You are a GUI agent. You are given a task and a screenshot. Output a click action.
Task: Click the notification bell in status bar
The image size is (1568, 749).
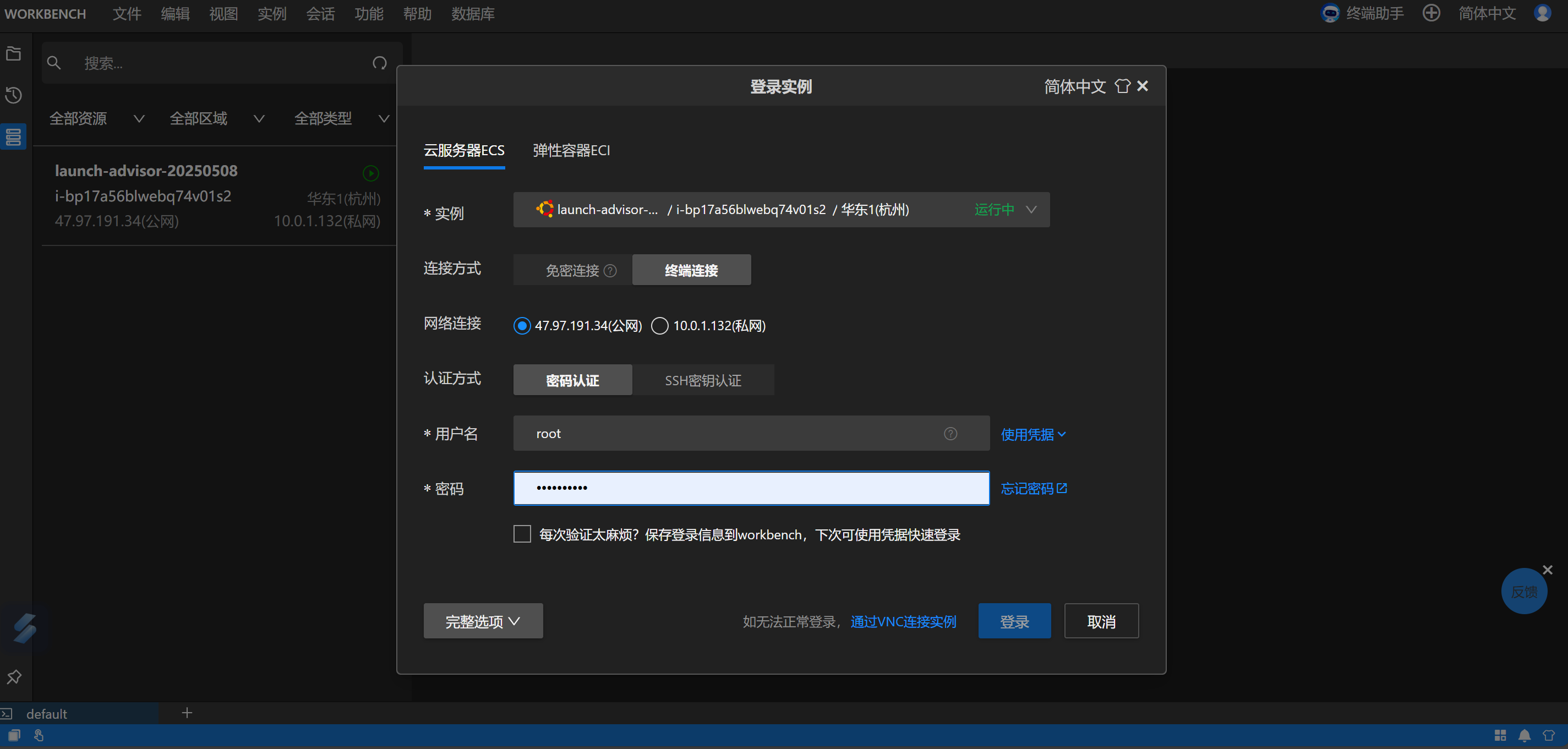[x=1524, y=735]
